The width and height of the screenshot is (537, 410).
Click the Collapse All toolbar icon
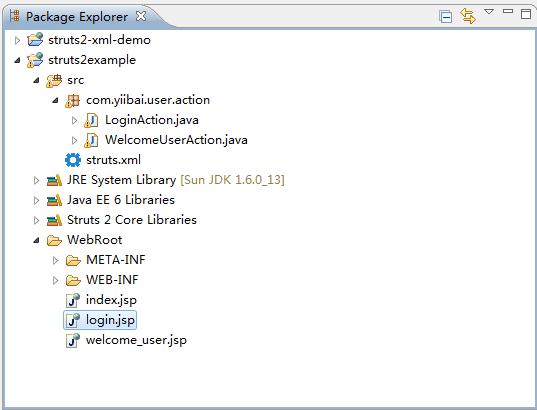pyautogui.click(x=446, y=16)
